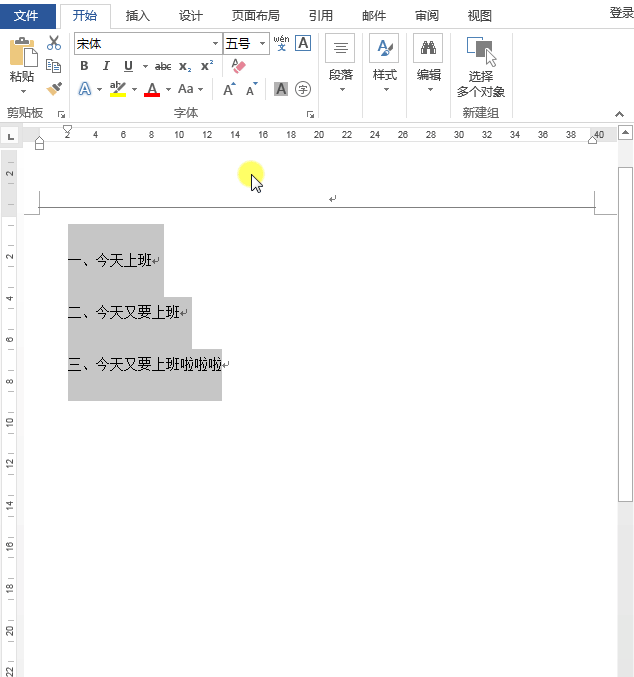The image size is (634, 677).
Task: Click the vertical scrollbar thumb
Action: point(625,334)
